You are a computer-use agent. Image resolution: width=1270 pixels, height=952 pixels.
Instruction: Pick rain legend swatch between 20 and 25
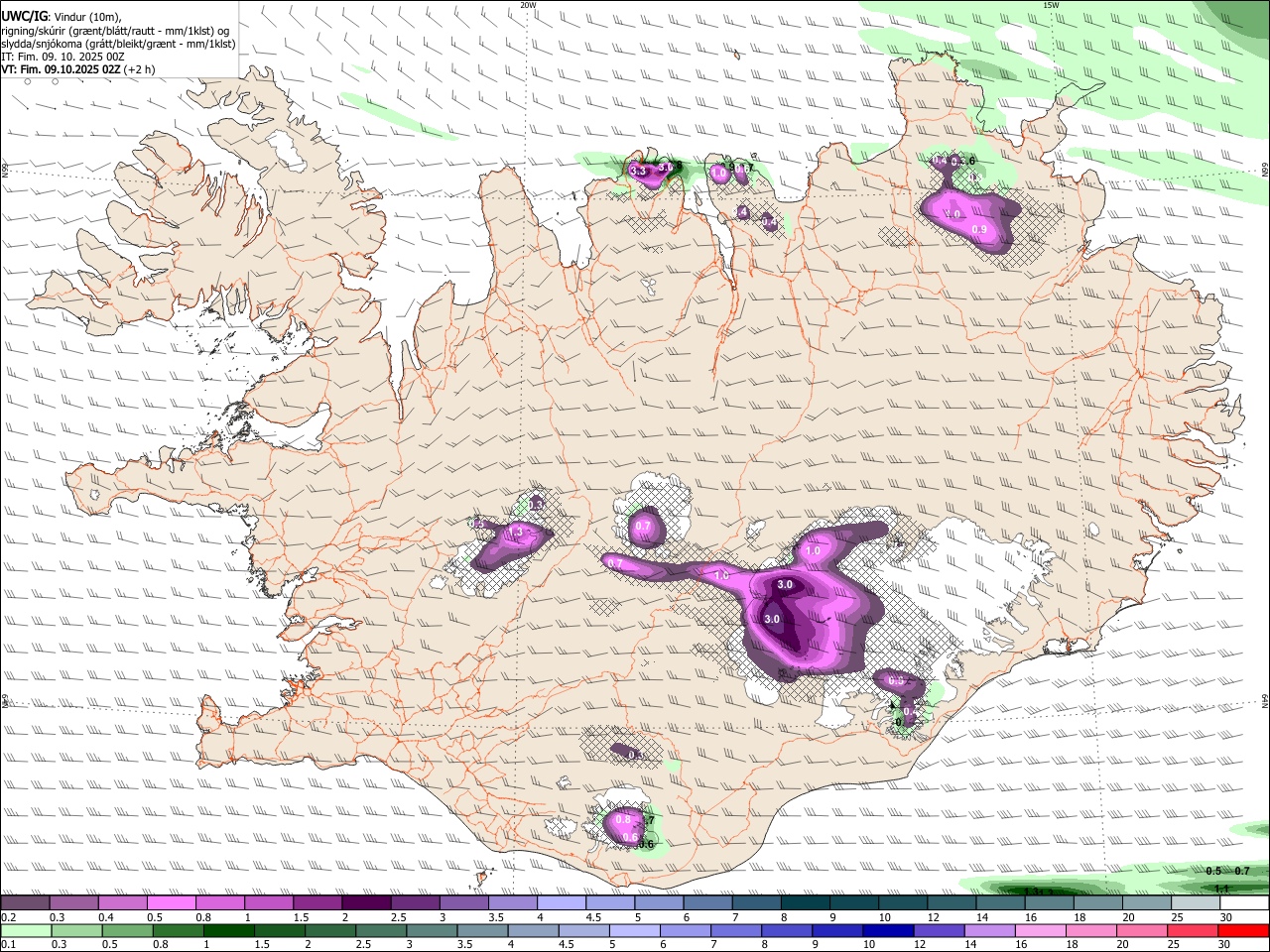coord(1144,931)
